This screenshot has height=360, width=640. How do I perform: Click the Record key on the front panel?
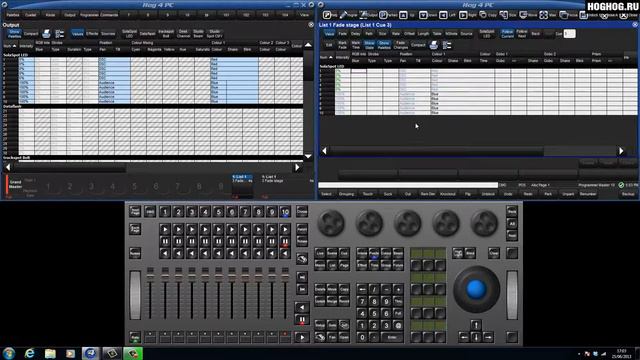coord(344,301)
